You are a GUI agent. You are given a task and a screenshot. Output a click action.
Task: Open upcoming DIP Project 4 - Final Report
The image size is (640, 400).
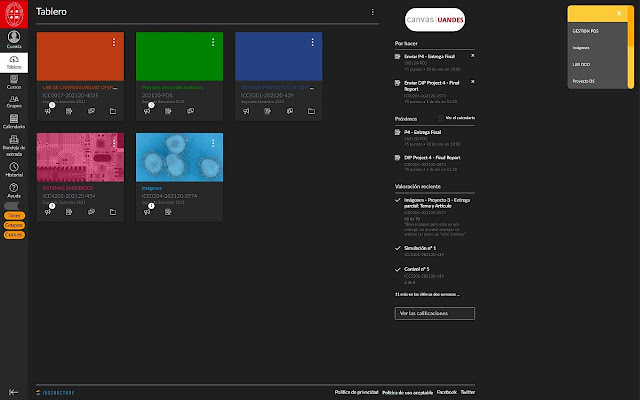tap(432, 158)
